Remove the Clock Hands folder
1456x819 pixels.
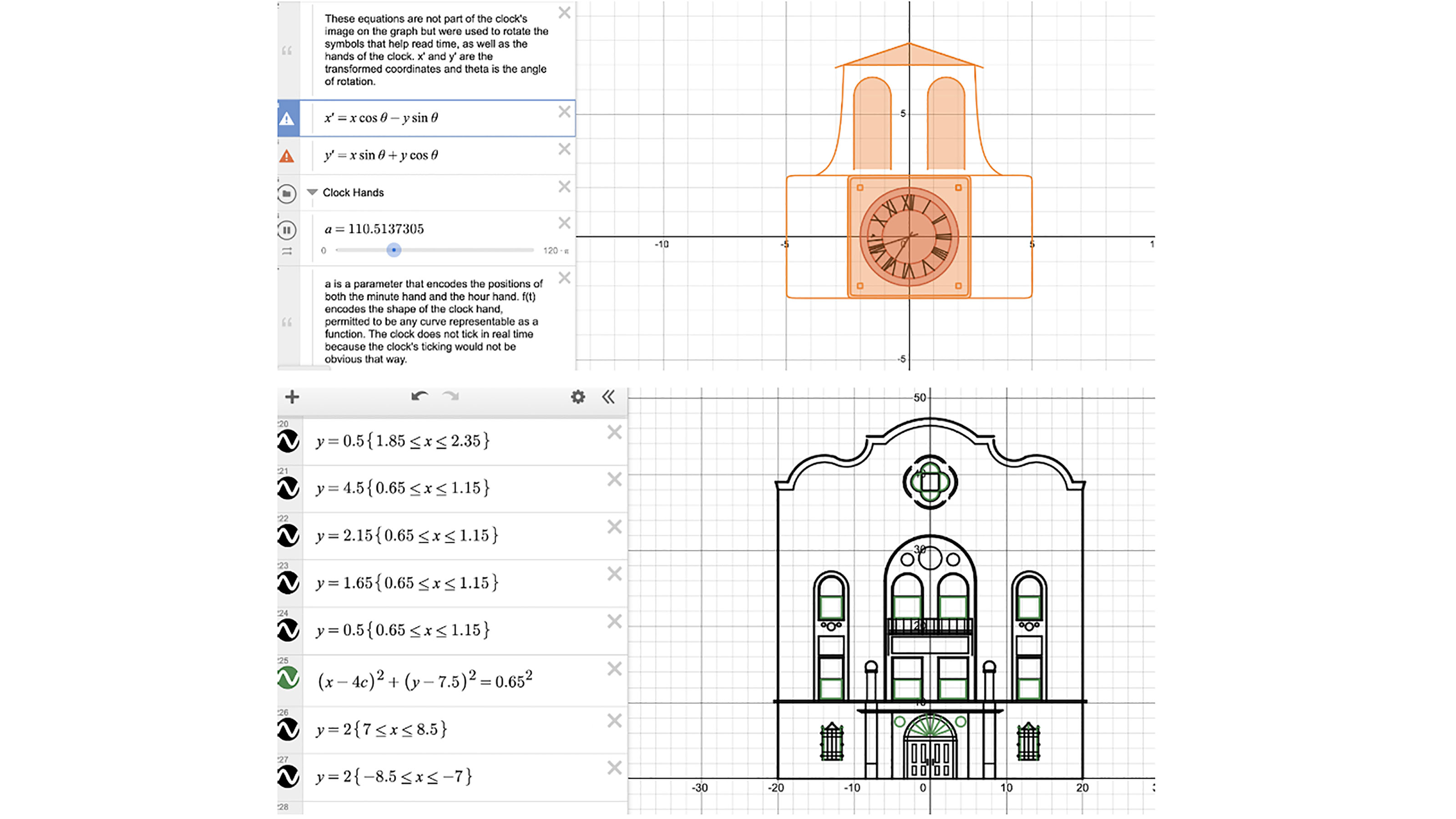pyautogui.click(x=564, y=187)
